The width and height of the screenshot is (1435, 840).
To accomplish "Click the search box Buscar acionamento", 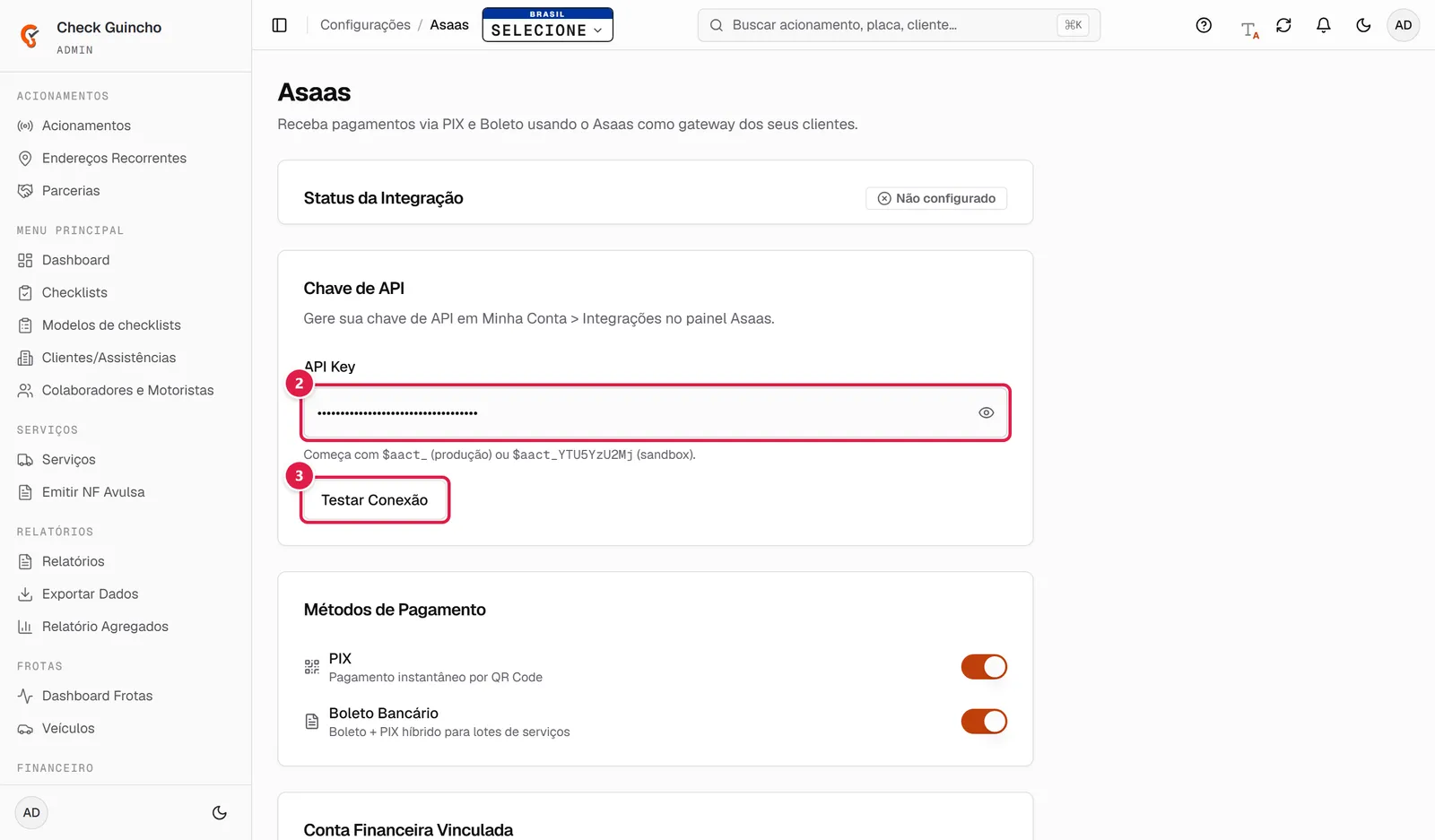I will (x=899, y=25).
